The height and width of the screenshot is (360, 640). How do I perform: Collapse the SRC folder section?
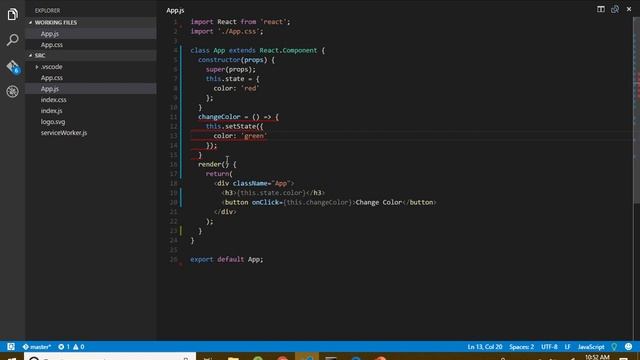(x=91, y=56)
